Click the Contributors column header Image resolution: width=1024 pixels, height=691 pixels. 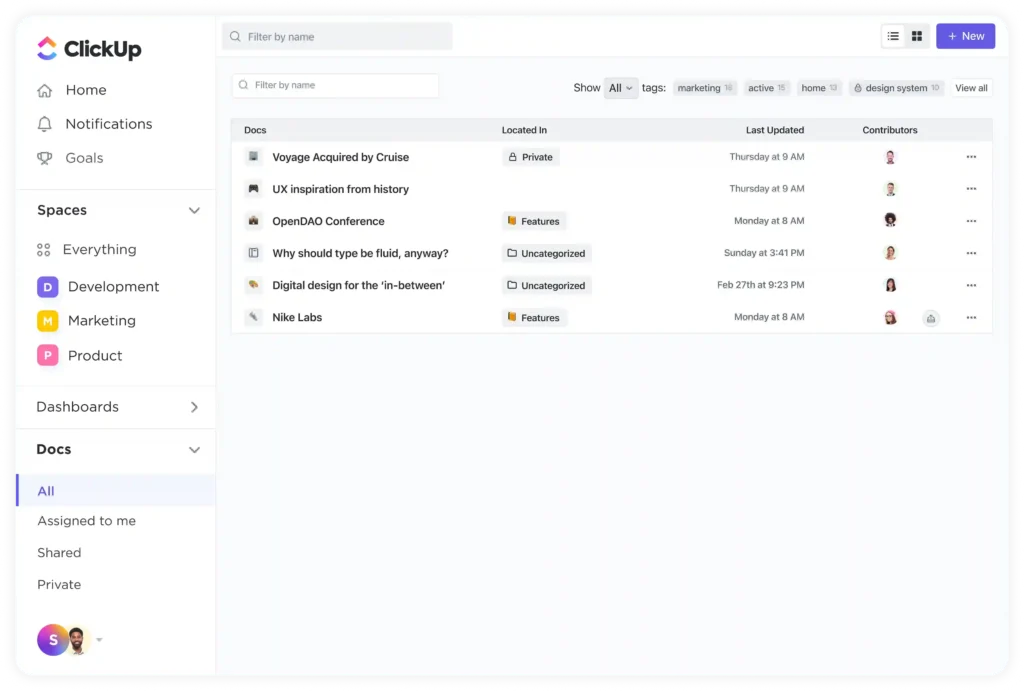[x=889, y=130]
